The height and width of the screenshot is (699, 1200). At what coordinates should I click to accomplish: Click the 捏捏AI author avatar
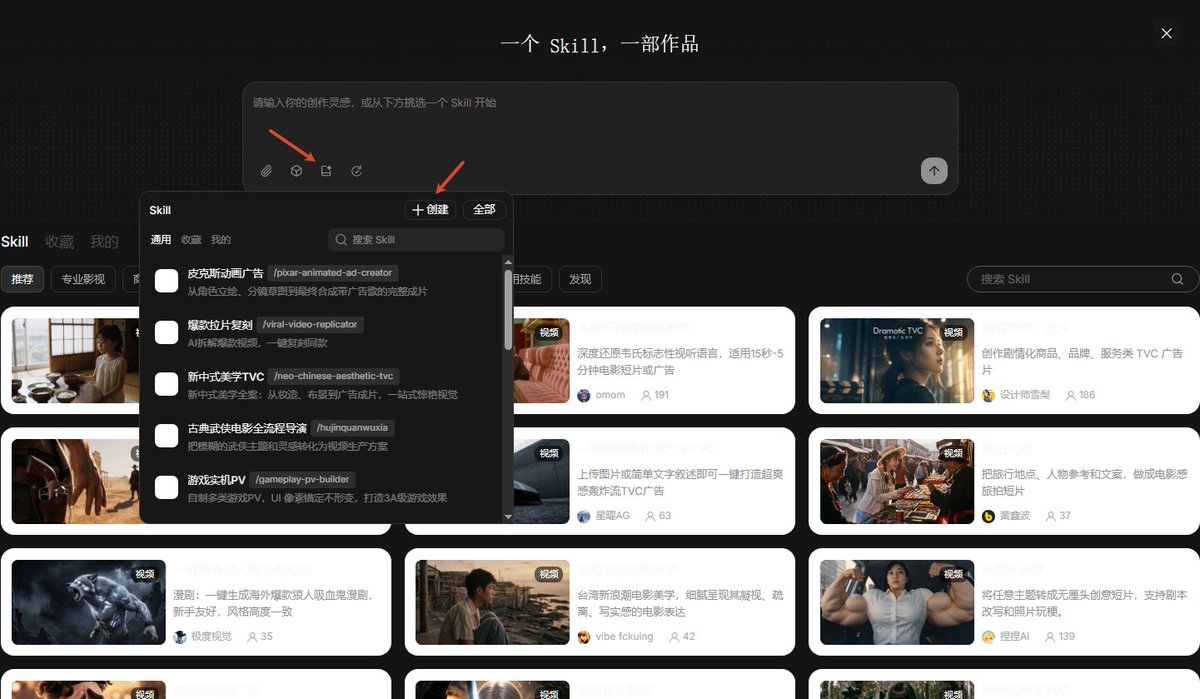click(988, 637)
